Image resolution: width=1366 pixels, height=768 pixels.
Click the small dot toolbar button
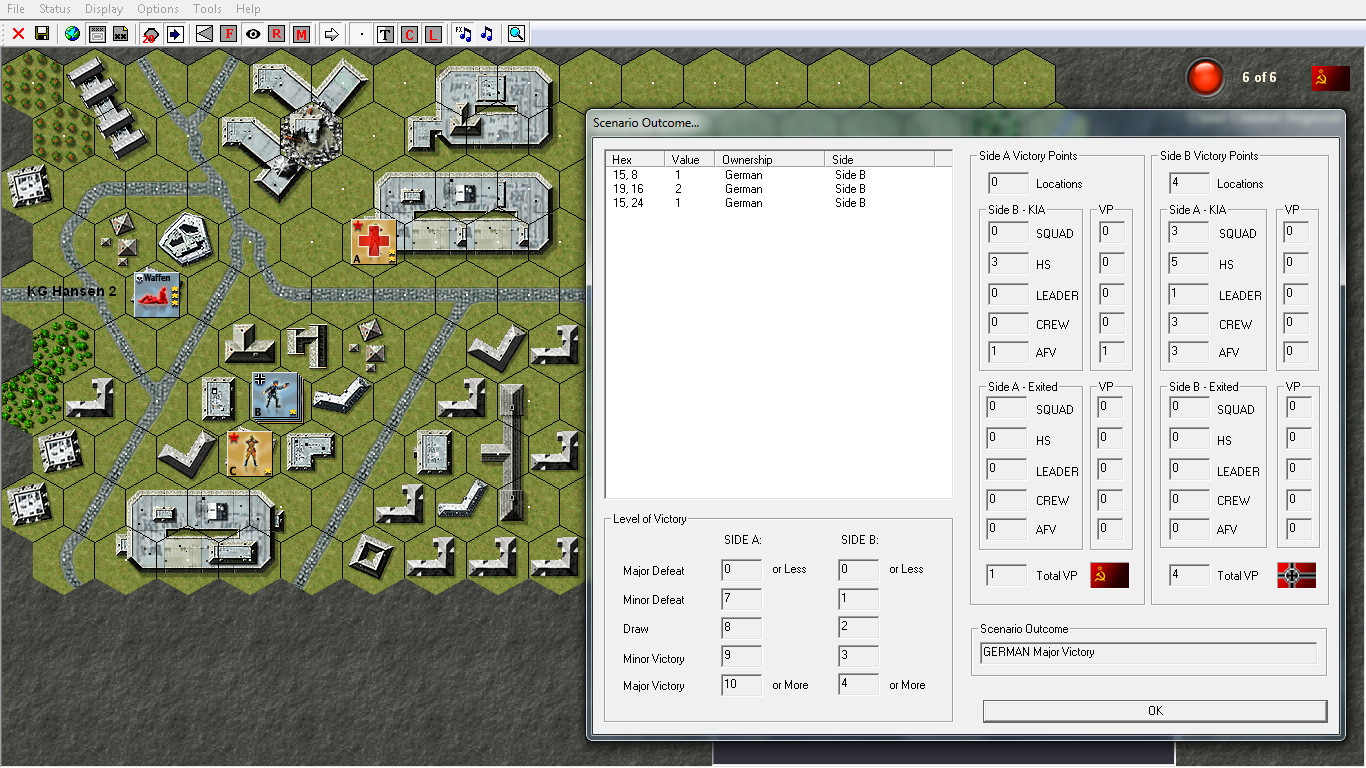pyautogui.click(x=362, y=34)
